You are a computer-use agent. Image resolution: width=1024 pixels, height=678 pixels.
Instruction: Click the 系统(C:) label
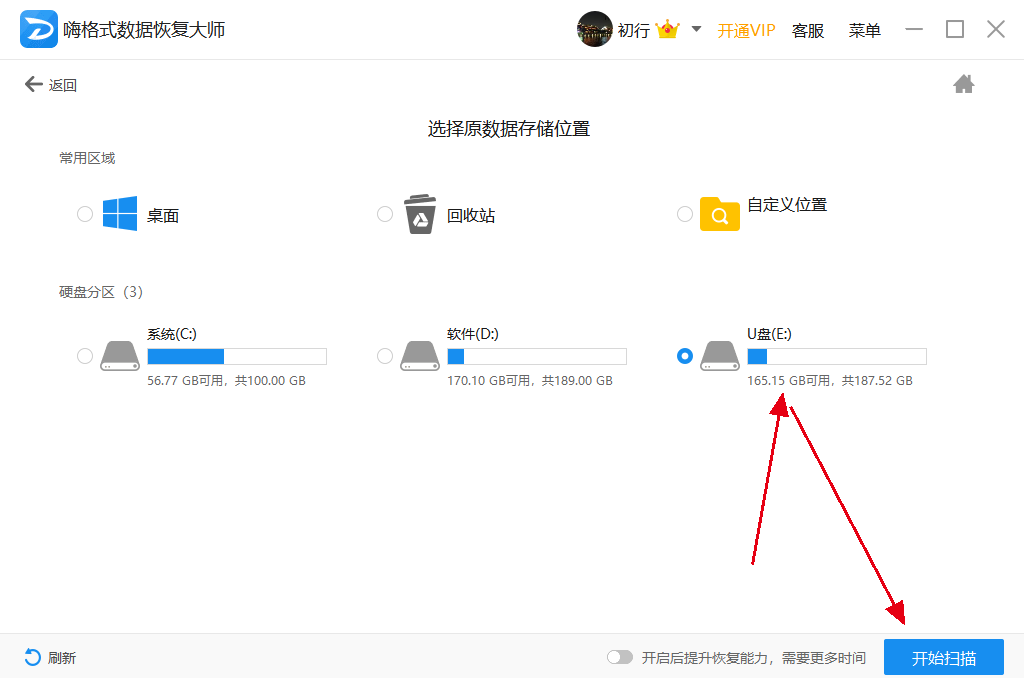coord(172,334)
